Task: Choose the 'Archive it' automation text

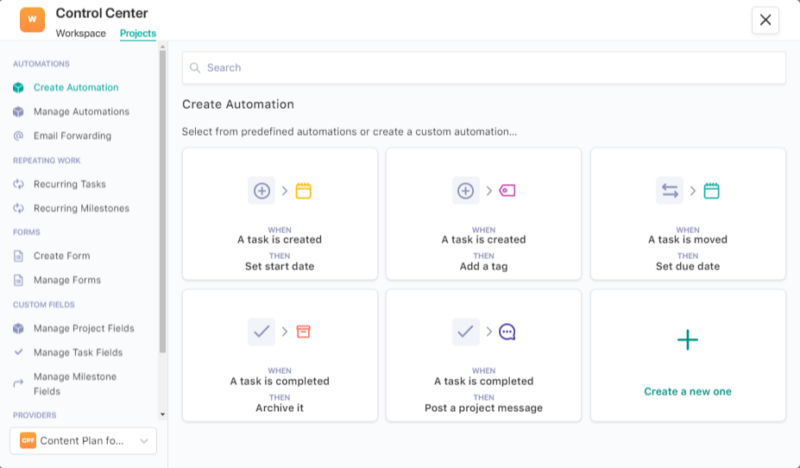Action: coord(280,408)
